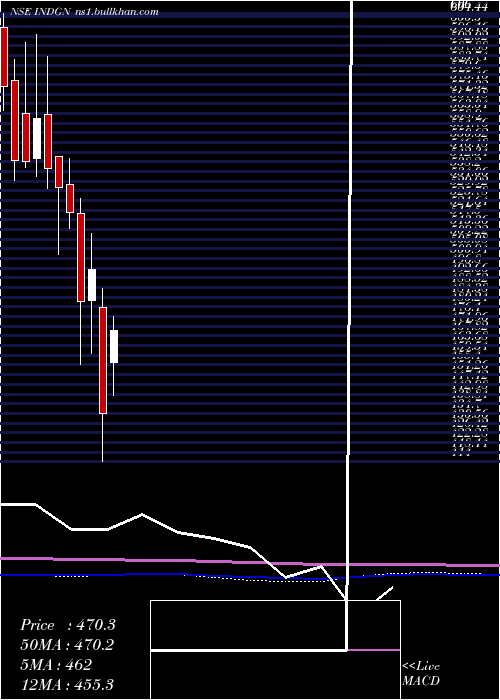500x700 pixels.
Task: Select the 5MA : 462 reading
Action: pos(56,665)
